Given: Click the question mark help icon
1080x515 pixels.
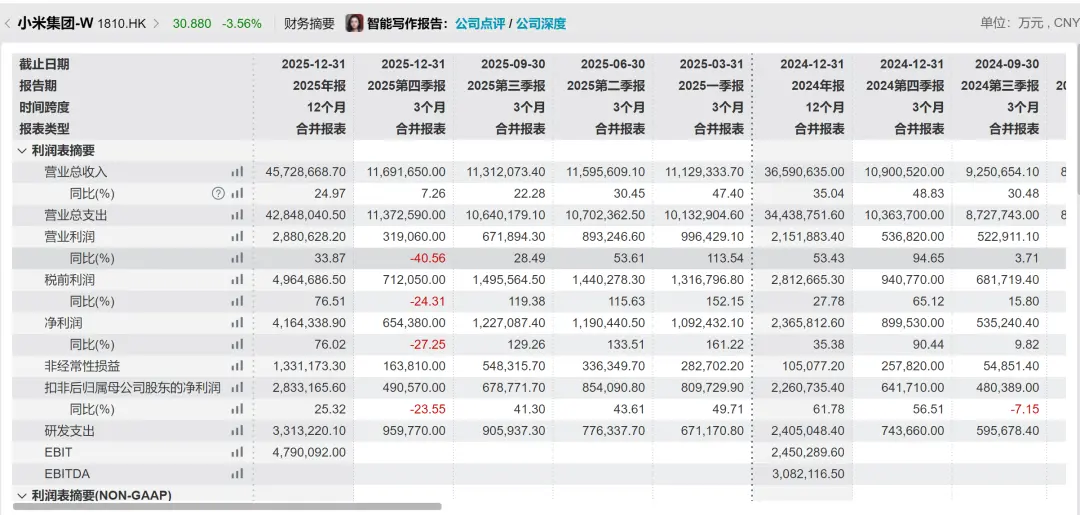Looking at the screenshot, I should [x=218, y=194].
